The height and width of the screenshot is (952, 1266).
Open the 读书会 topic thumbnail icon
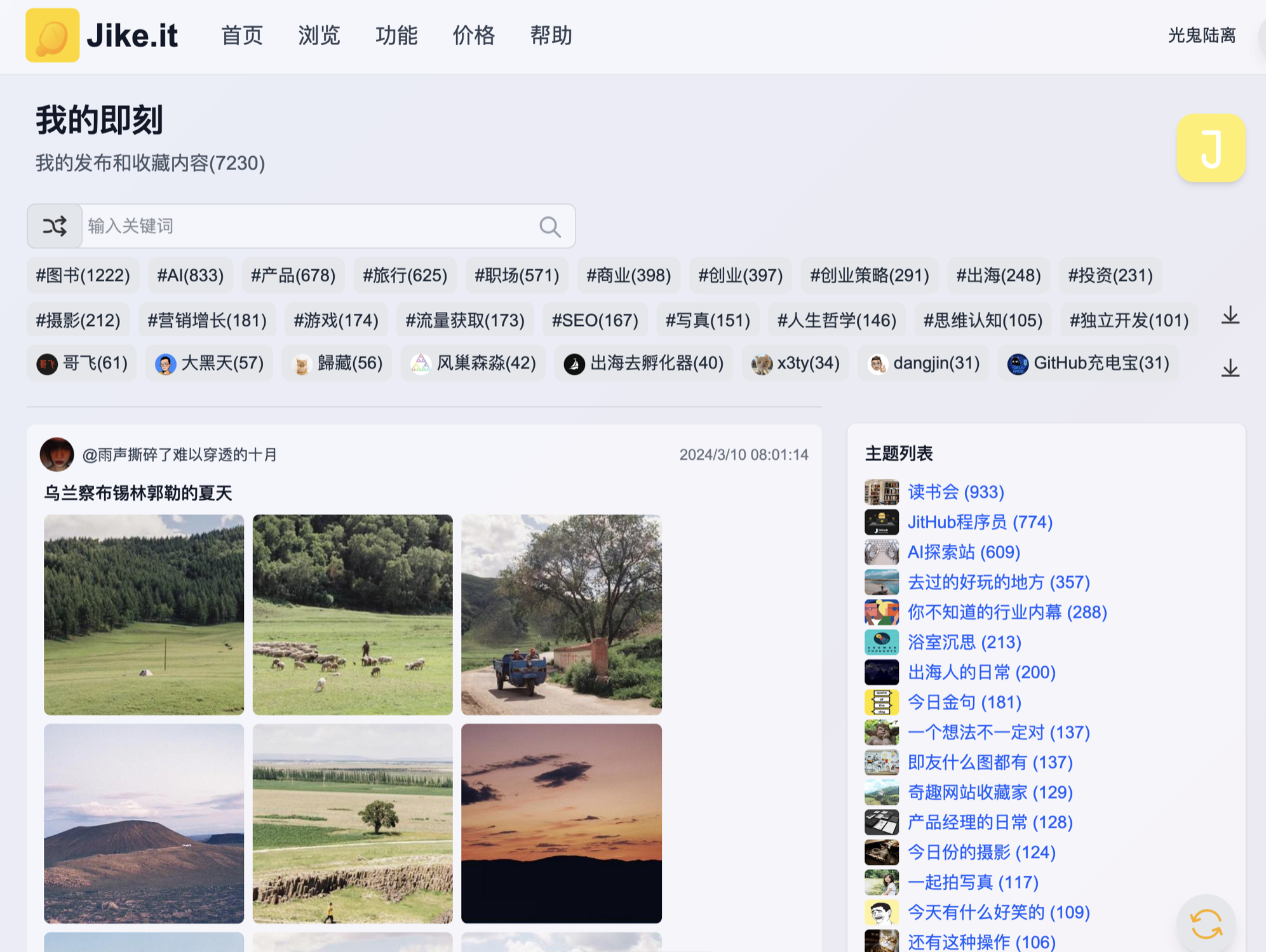point(881,492)
